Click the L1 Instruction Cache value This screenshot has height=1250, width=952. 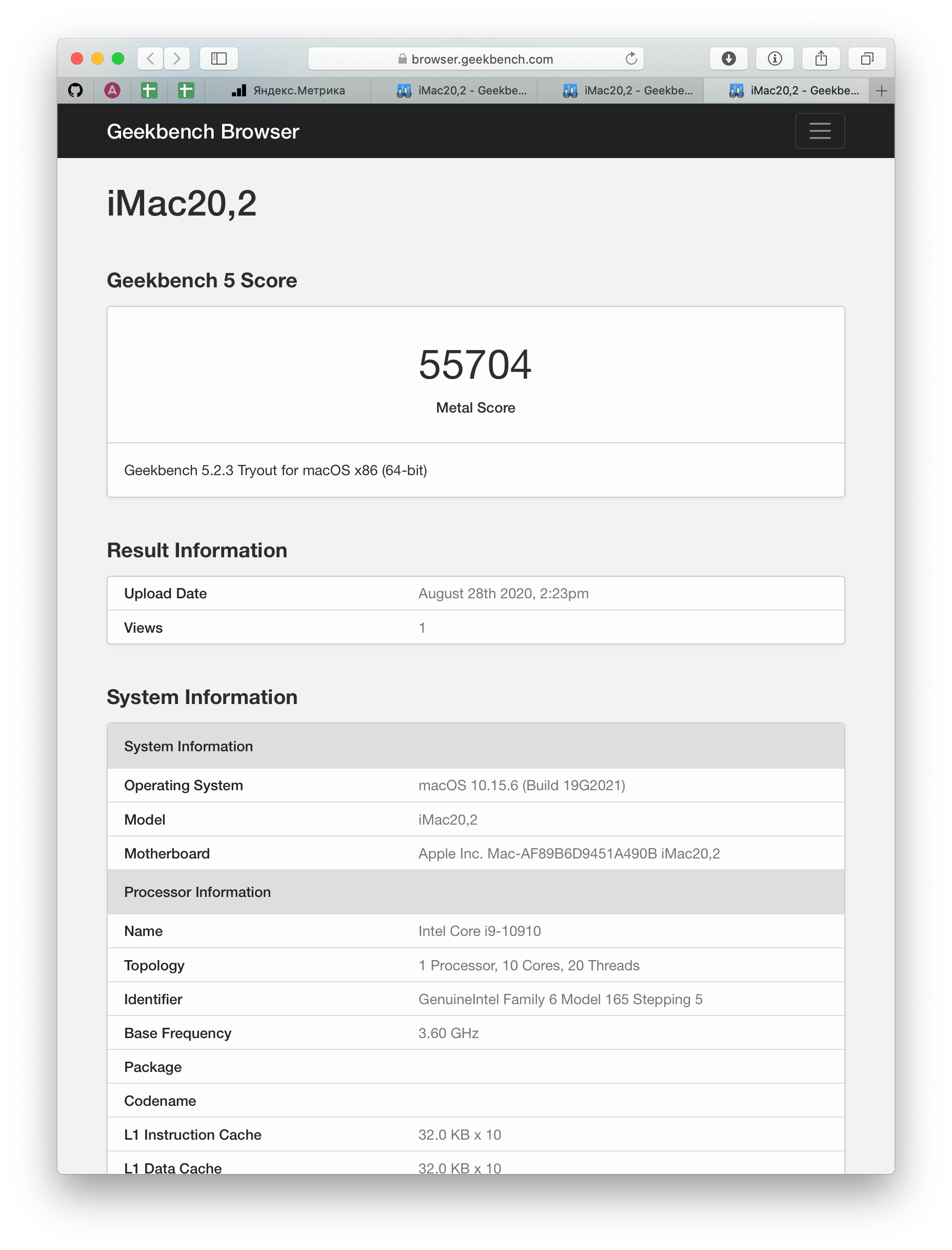click(x=460, y=1135)
